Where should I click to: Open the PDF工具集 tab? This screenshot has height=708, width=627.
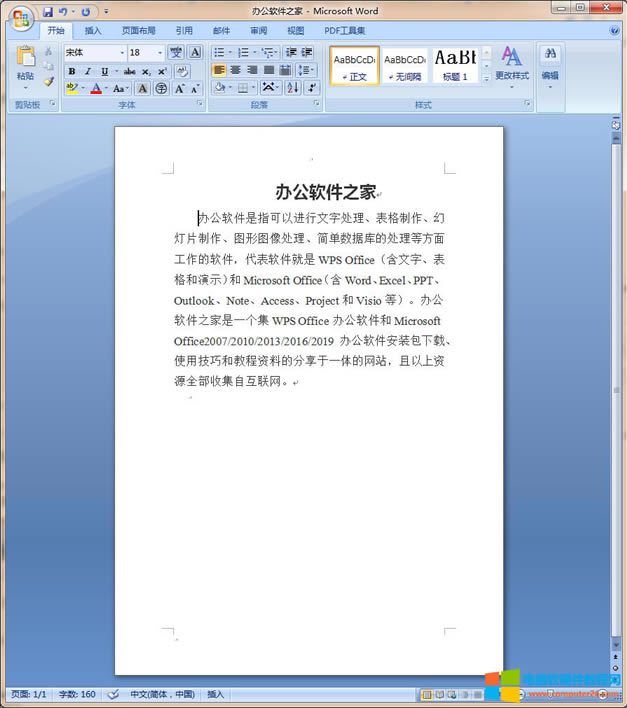point(344,31)
